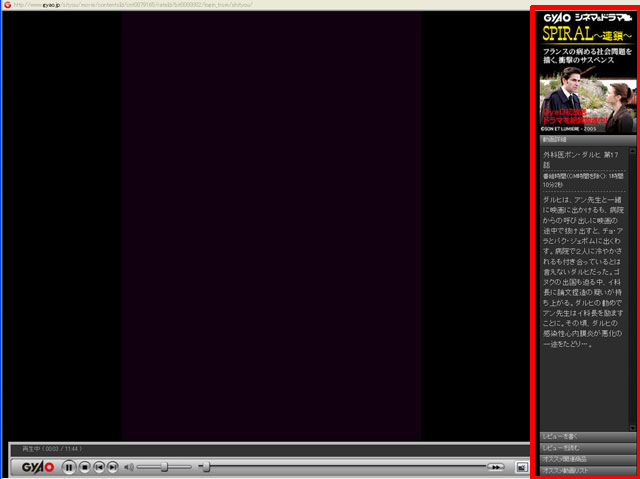Open the 動画詳細 panel header

588,140
